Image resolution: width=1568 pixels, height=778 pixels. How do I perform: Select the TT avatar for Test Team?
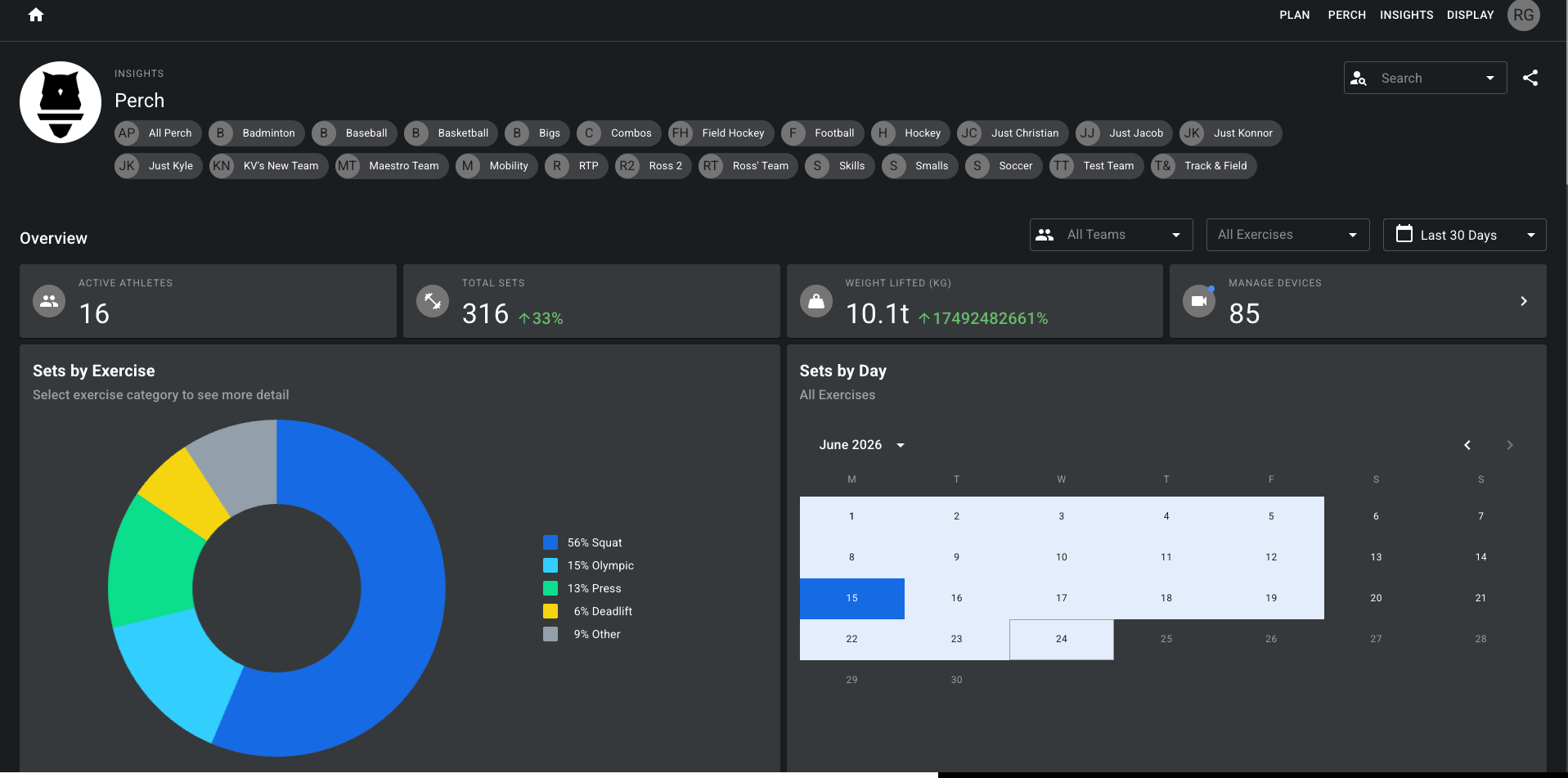1062,166
